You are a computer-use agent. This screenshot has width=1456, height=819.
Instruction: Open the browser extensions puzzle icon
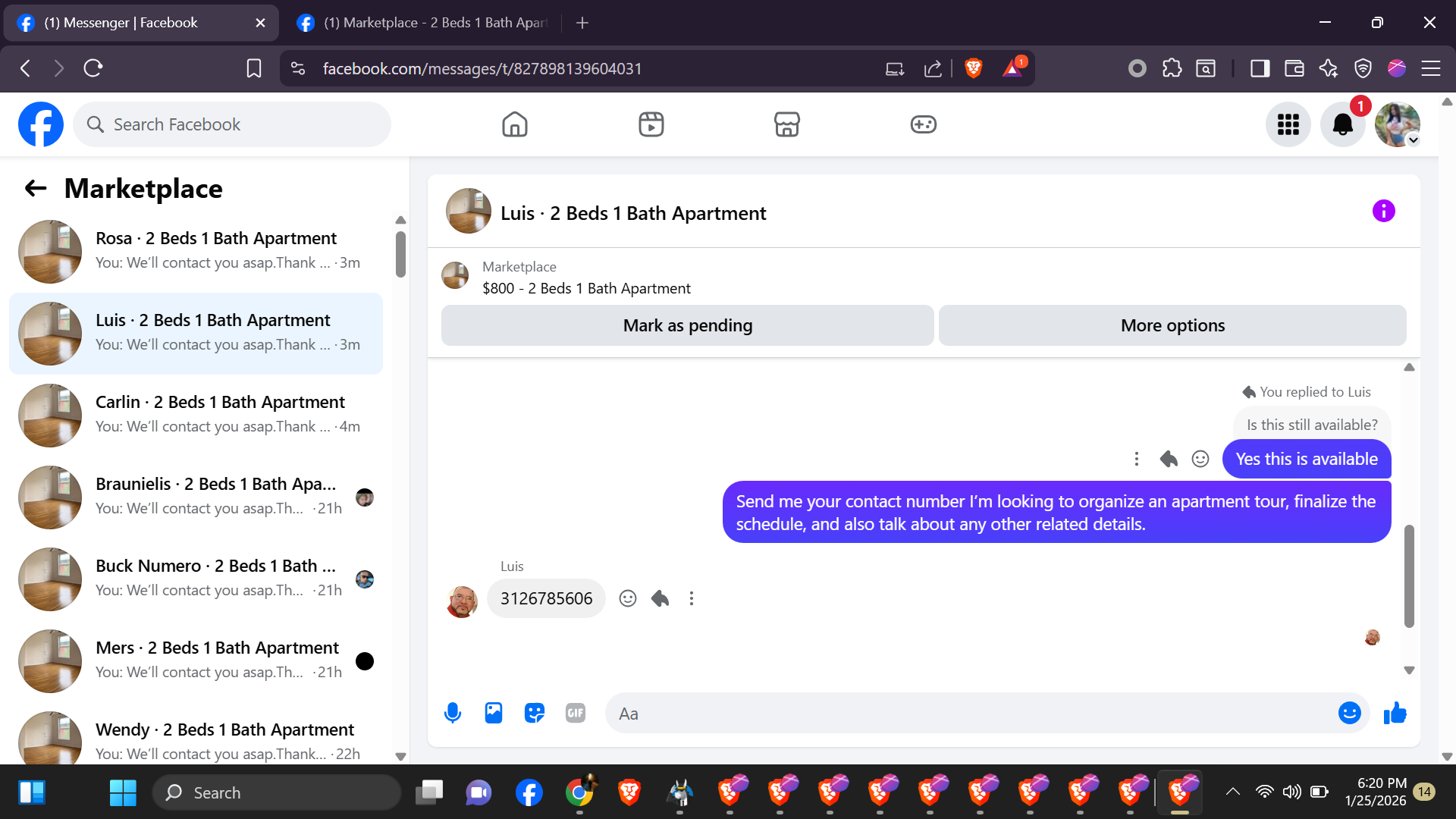1172,68
